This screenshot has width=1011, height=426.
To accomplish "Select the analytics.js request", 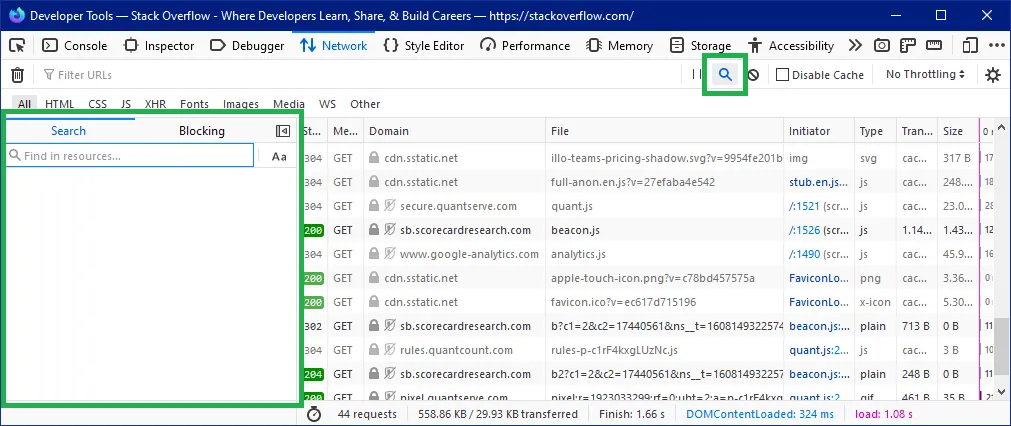I will point(649,254).
